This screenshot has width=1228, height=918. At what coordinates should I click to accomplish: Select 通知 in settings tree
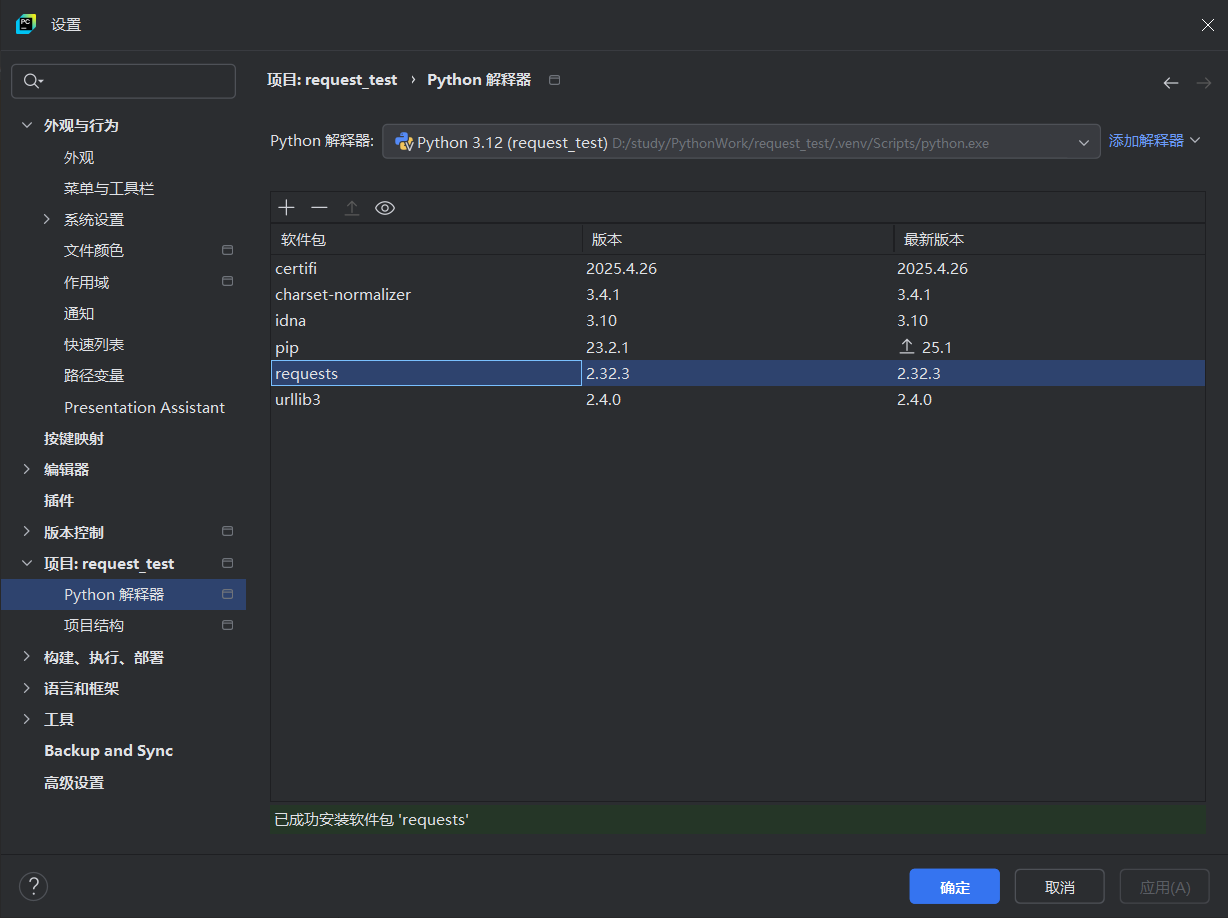[79, 313]
